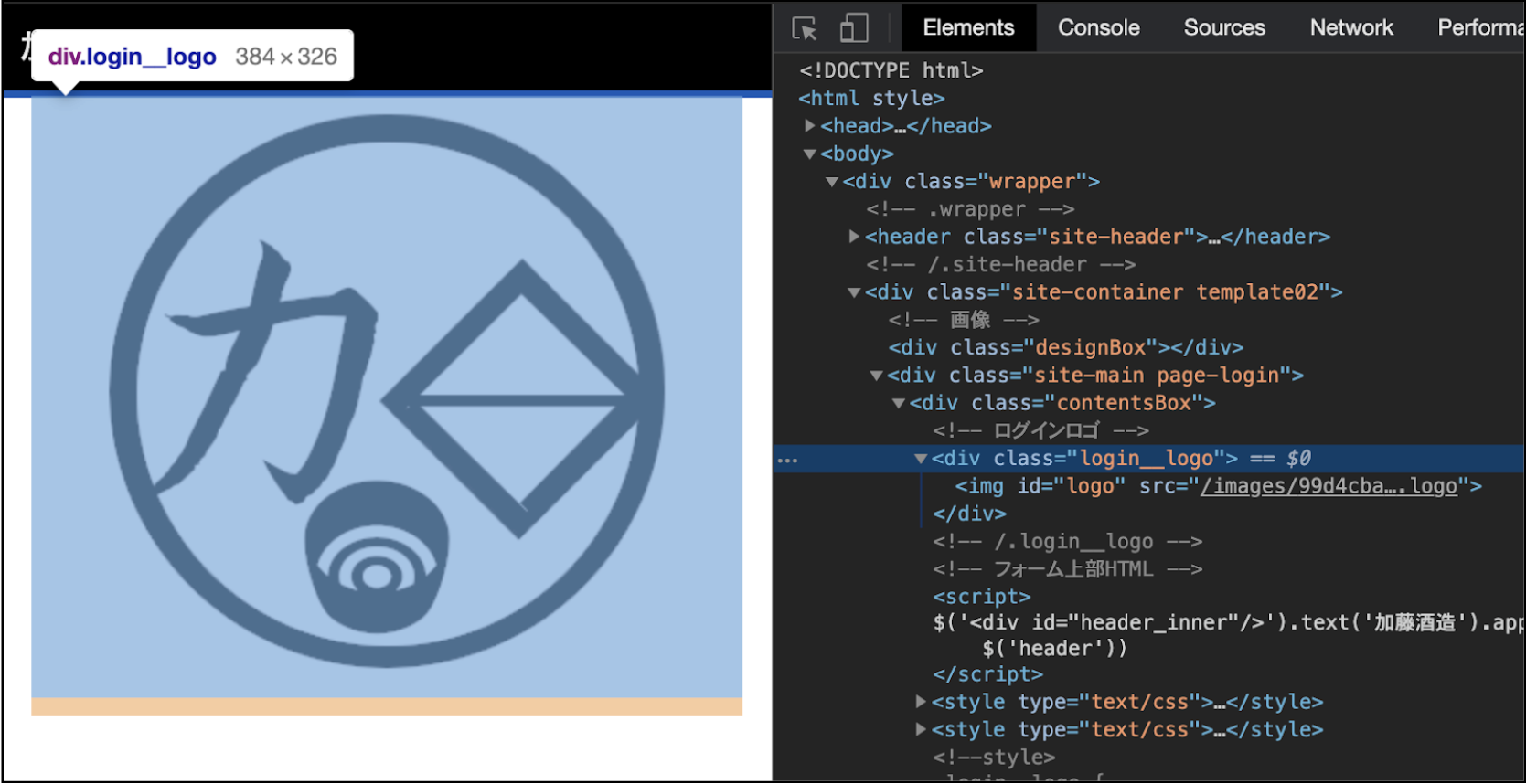The width and height of the screenshot is (1526, 784).
Task: Collapse the site-main page-login node
Action: 876,376
